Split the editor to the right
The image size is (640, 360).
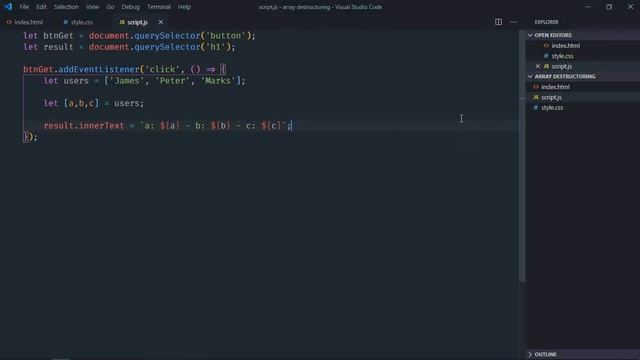[x=498, y=22]
